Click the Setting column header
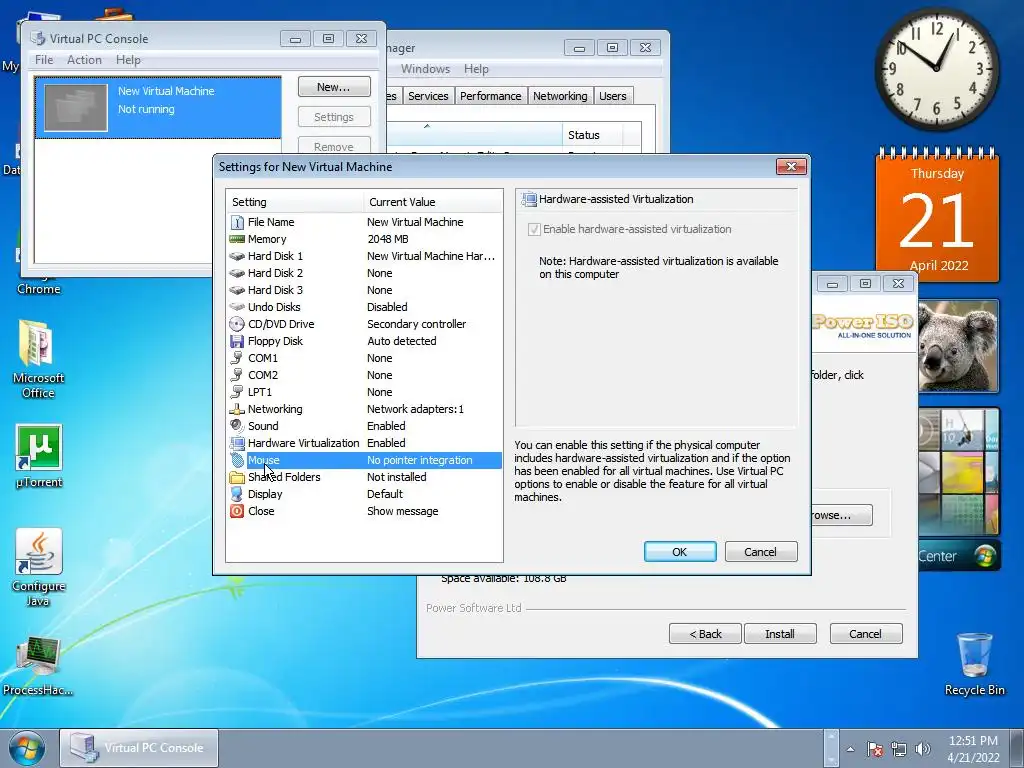This screenshot has width=1024, height=768. (295, 202)
